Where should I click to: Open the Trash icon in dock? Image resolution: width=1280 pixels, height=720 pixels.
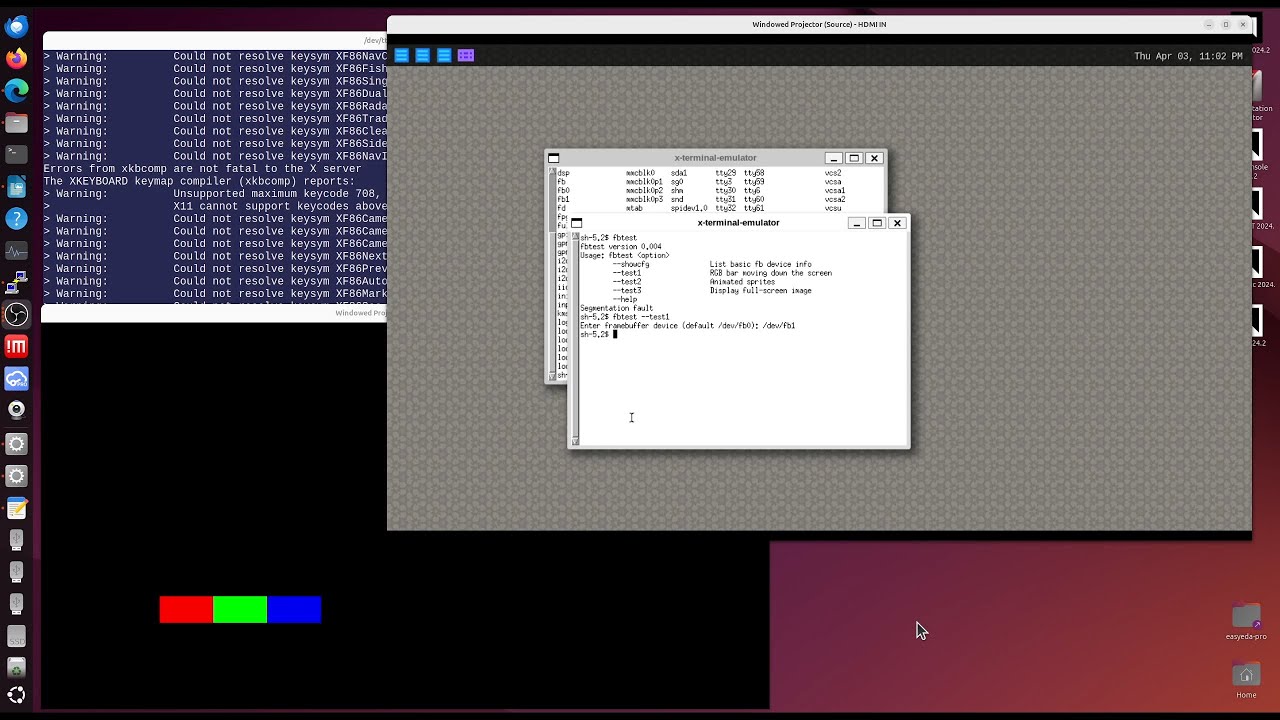[x=16, y=668]
